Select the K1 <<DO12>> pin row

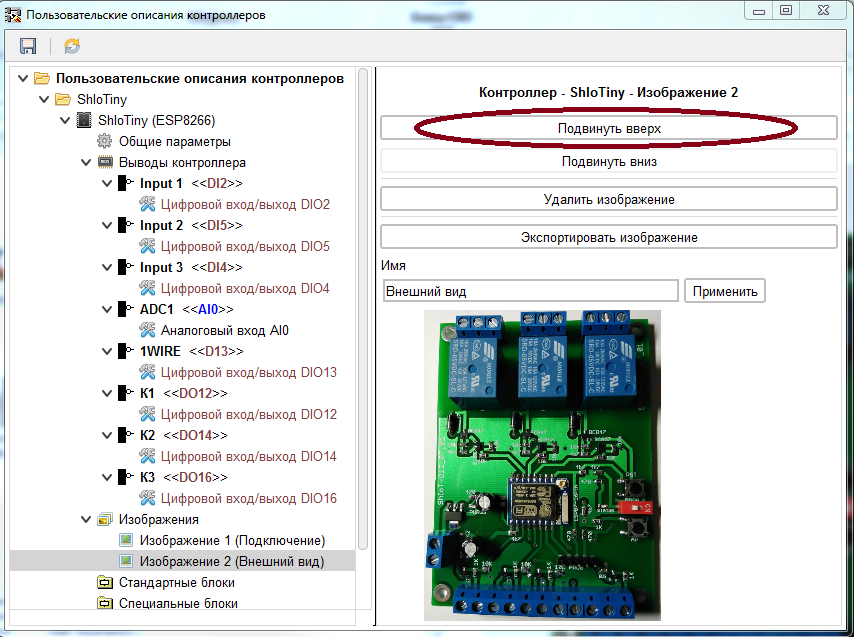184,393
